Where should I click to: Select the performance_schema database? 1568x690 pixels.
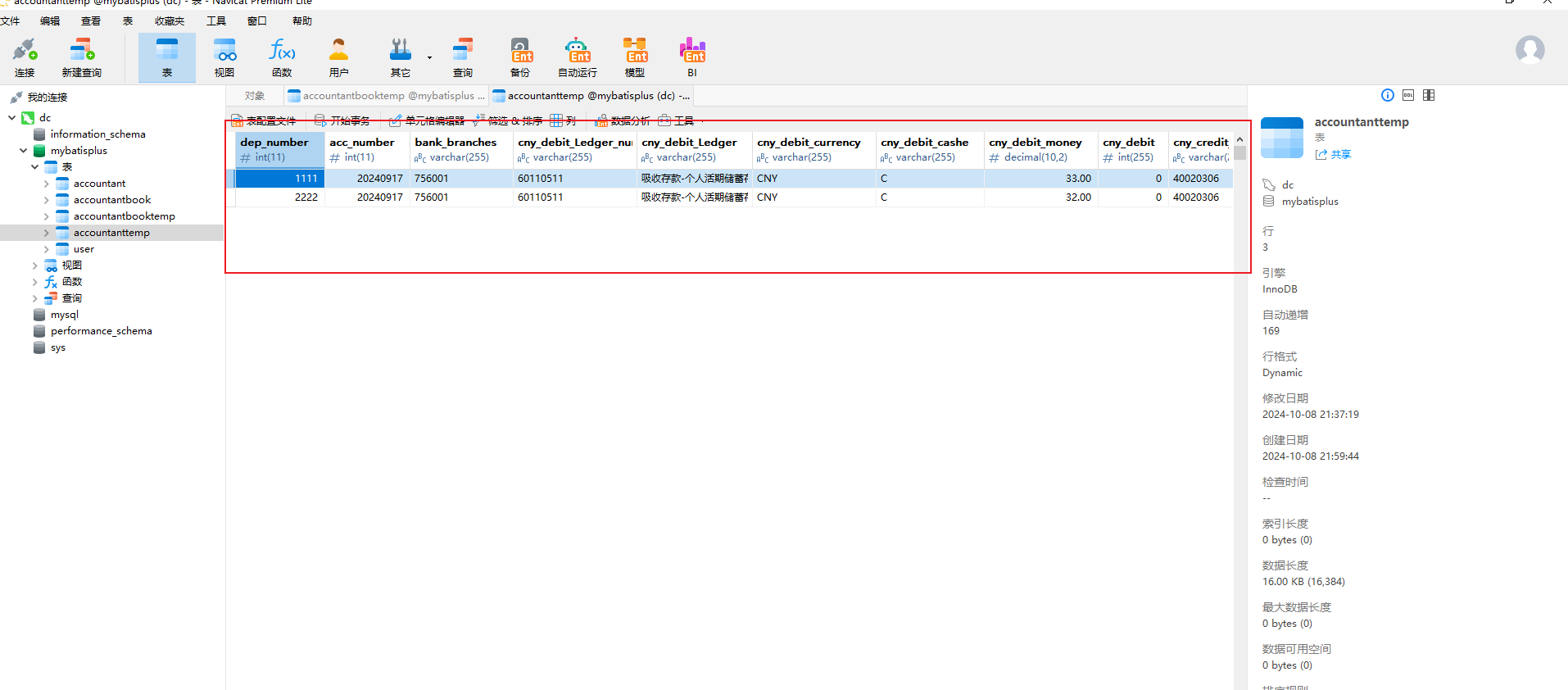101,331
